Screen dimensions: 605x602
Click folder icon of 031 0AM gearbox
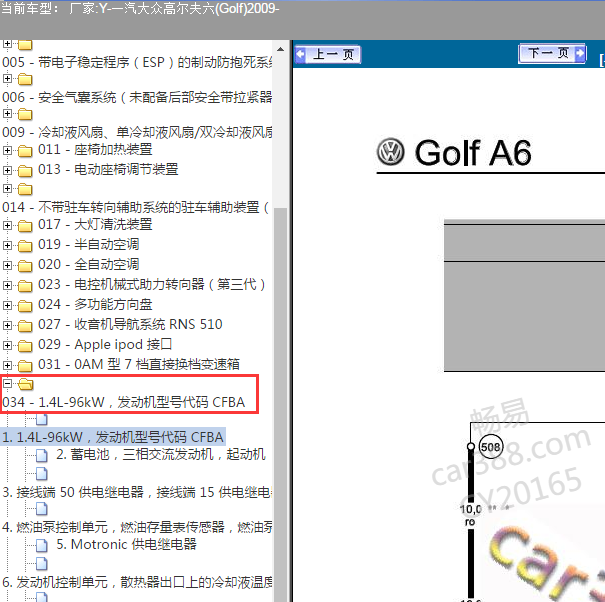click(x=25, y=365)
